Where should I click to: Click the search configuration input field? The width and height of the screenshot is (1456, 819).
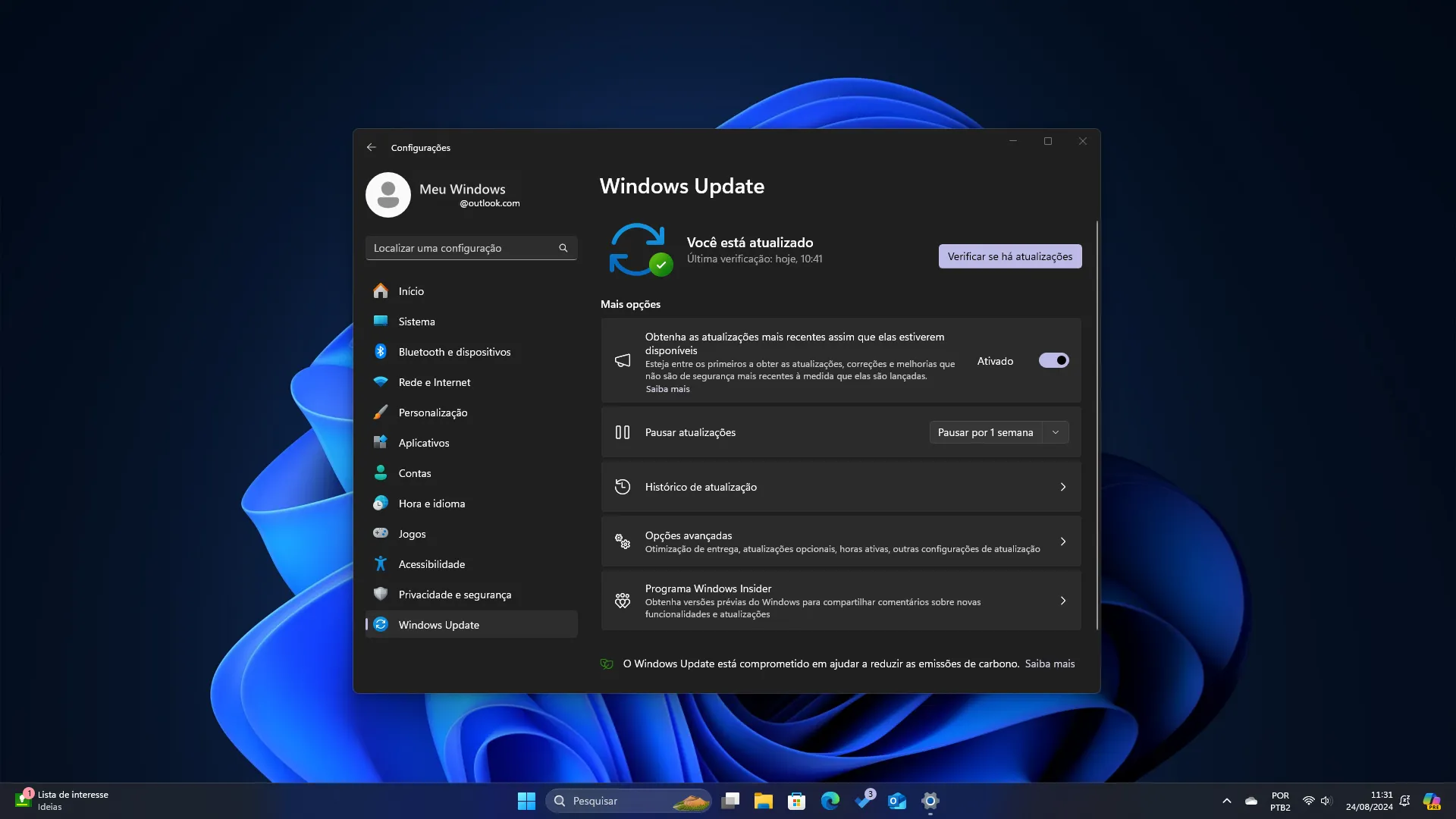coord(471,247)
